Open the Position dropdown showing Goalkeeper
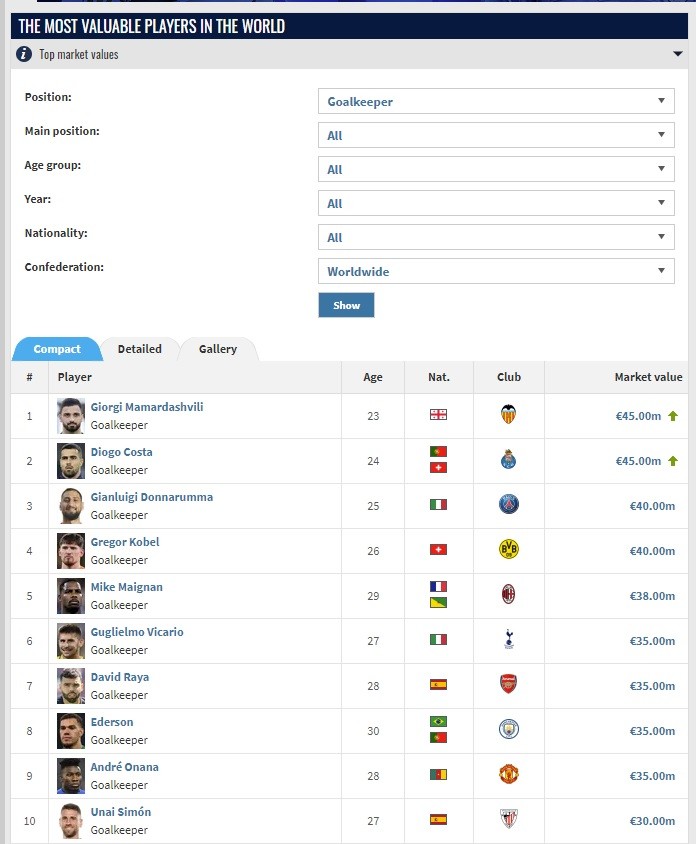696x844 pixels. [x=496, y=101]
